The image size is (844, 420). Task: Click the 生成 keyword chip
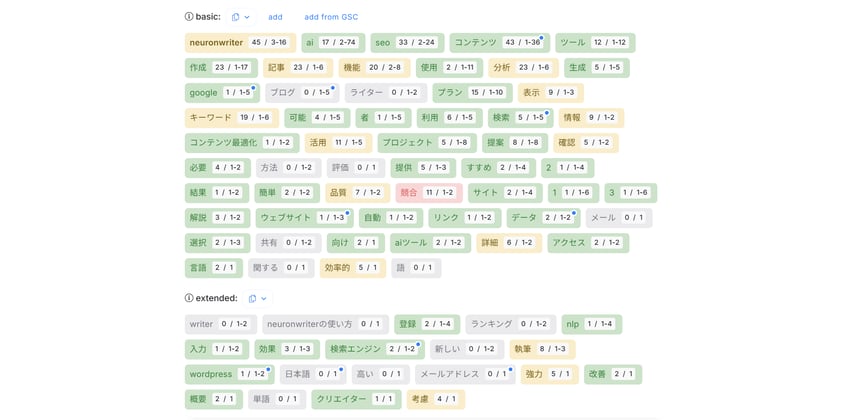click(596, 68)
